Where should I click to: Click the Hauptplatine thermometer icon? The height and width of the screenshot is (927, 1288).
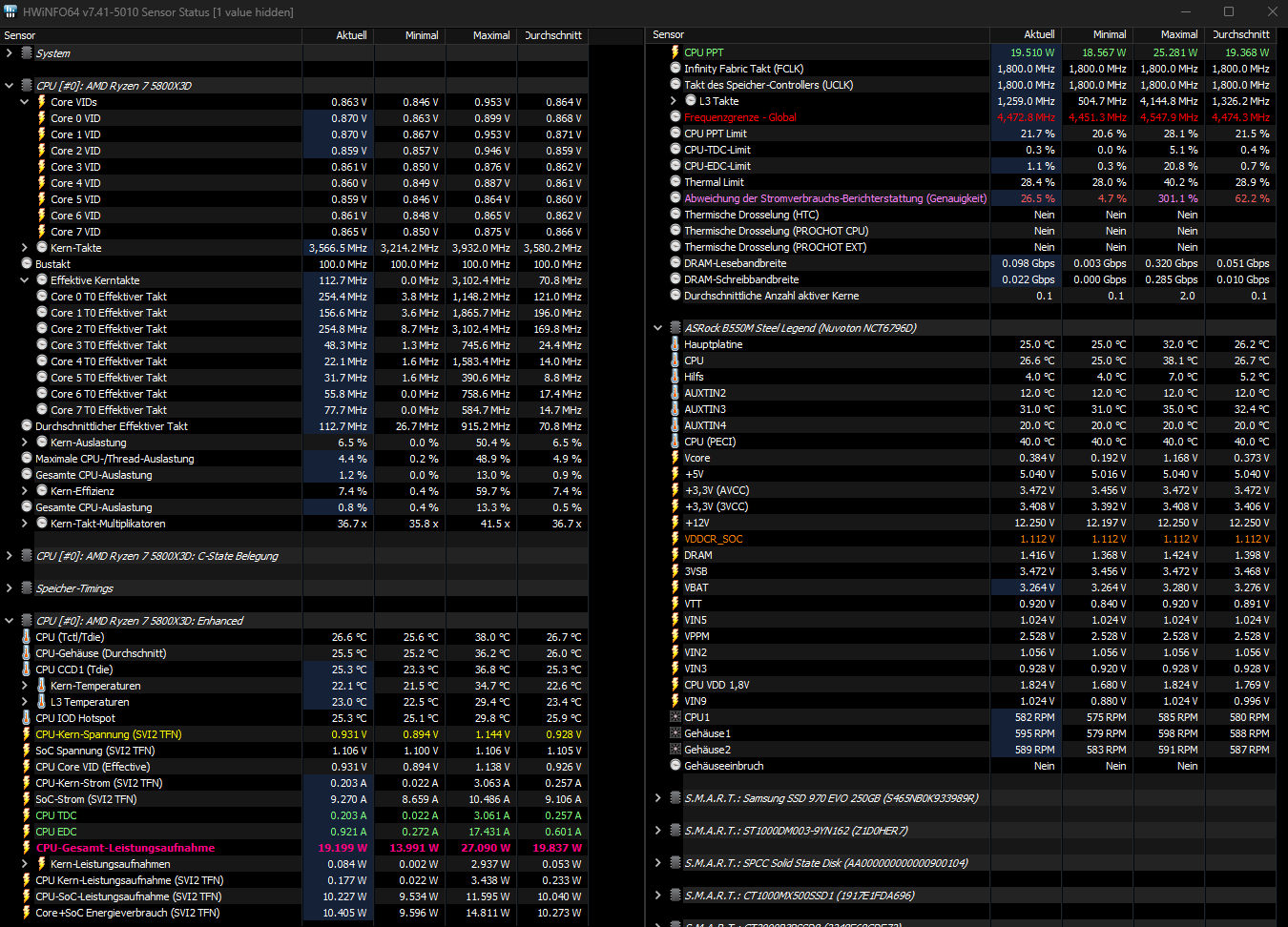pyautogui.click(x=675, y=344)
